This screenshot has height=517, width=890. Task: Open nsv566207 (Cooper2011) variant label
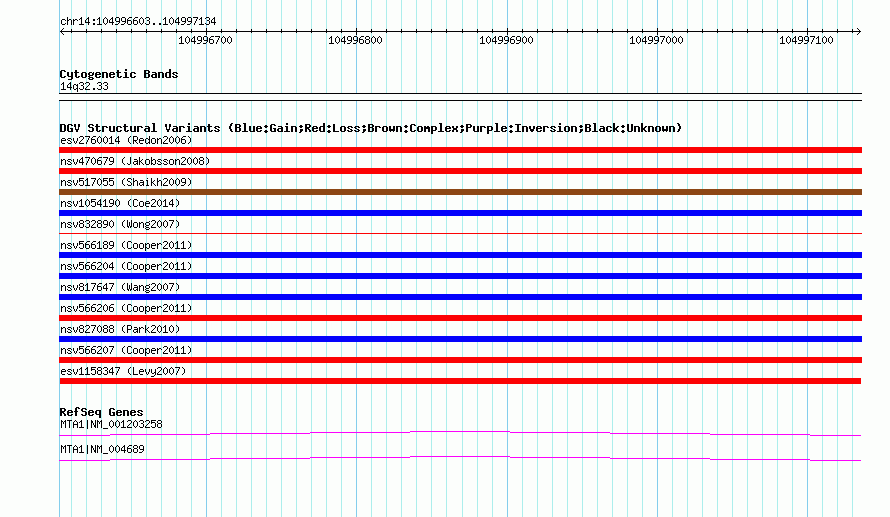coord(126,350)
